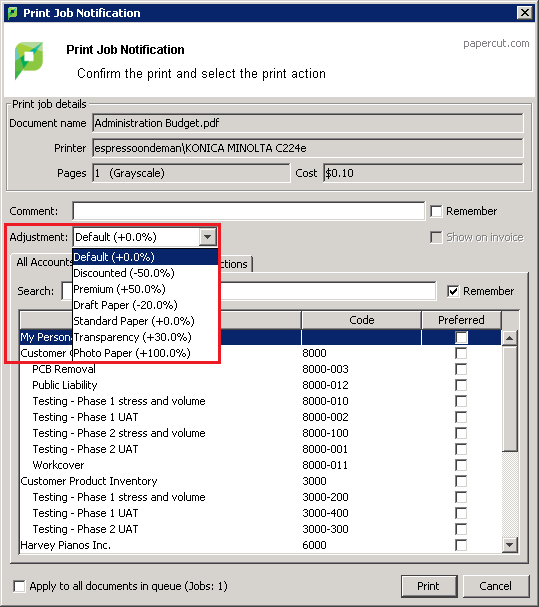Image resolution: width=539 pixels, height=607 pixels.
Task: Click the PaperCut logo icon in header
Action: (28, 60)
